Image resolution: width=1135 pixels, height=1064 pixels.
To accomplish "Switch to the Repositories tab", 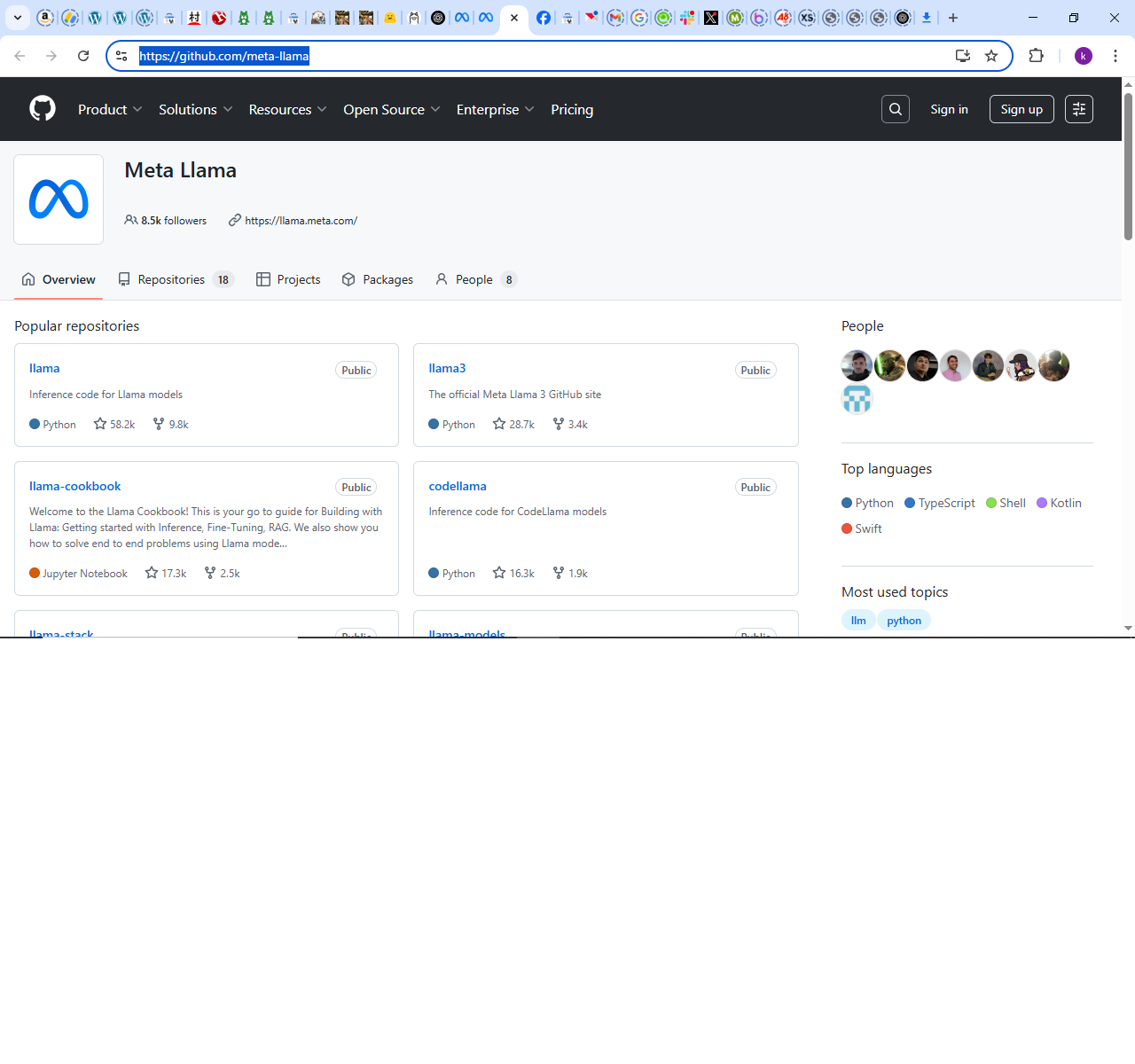I will (175, 279).
